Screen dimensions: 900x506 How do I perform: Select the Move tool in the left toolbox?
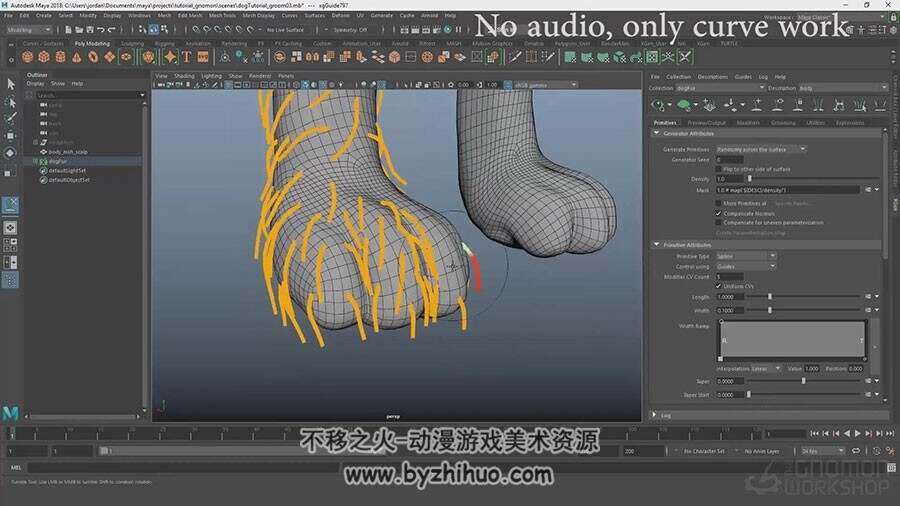10,136
